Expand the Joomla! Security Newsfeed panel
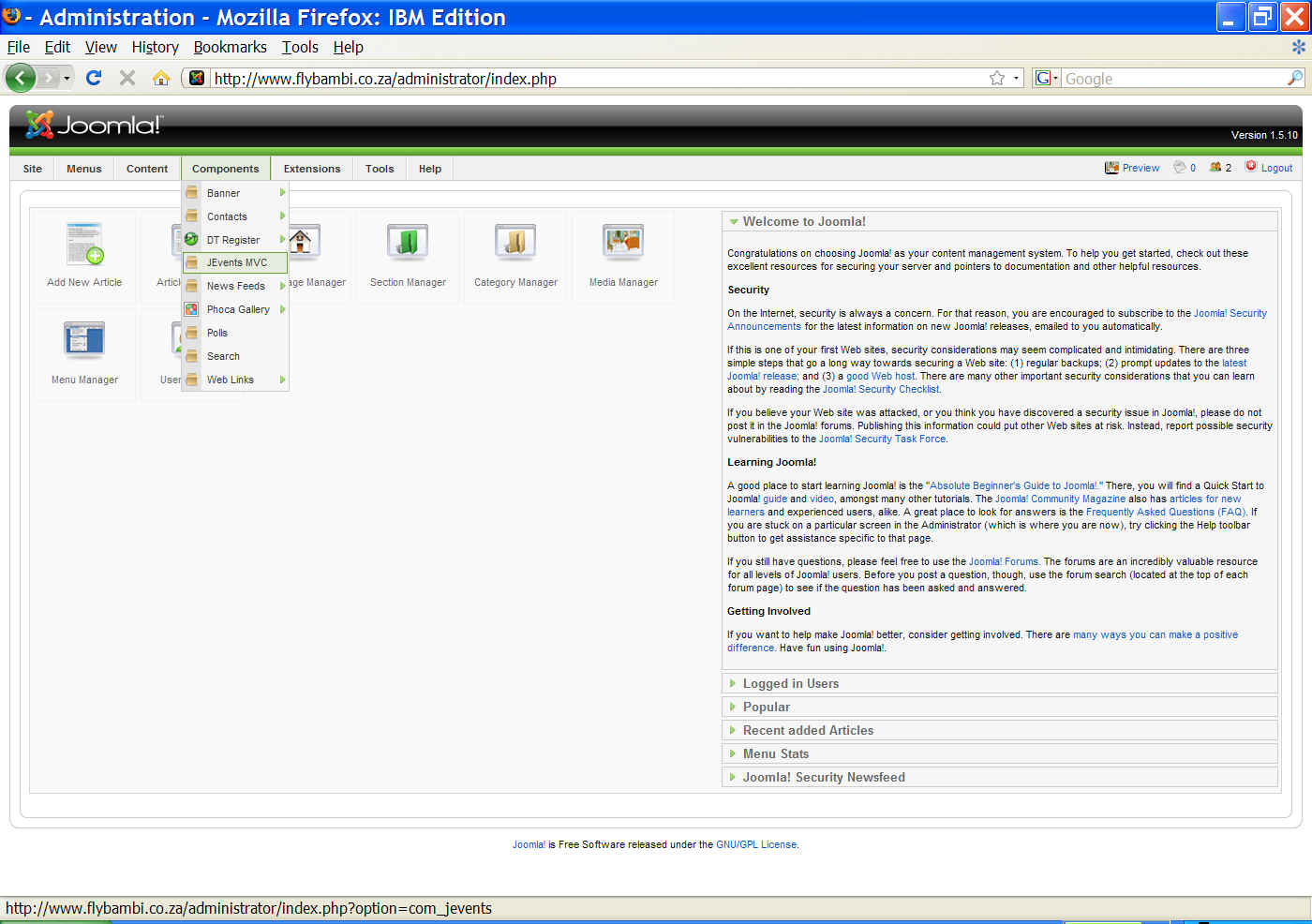 click(823, 777)
